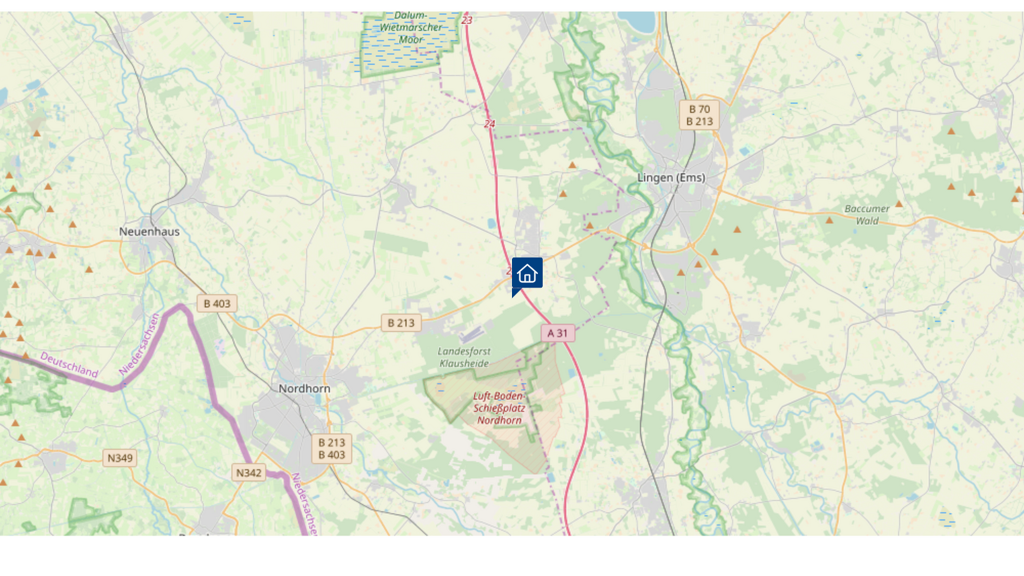This screenshot has width=1024, height=576.
Task: Select the N349 road shield
Action: pyautogui.click(x=120, y=458)
